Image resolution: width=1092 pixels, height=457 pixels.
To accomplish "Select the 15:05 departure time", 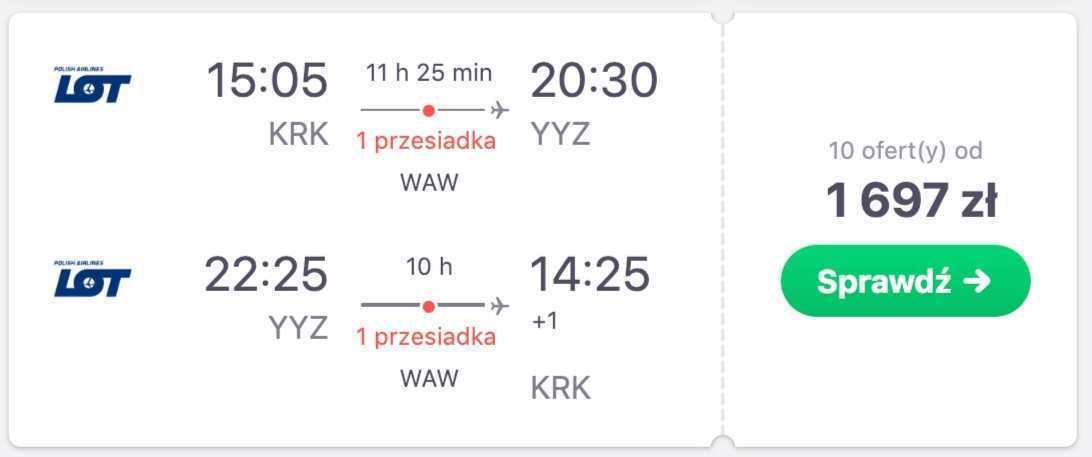I will point(267,80).
